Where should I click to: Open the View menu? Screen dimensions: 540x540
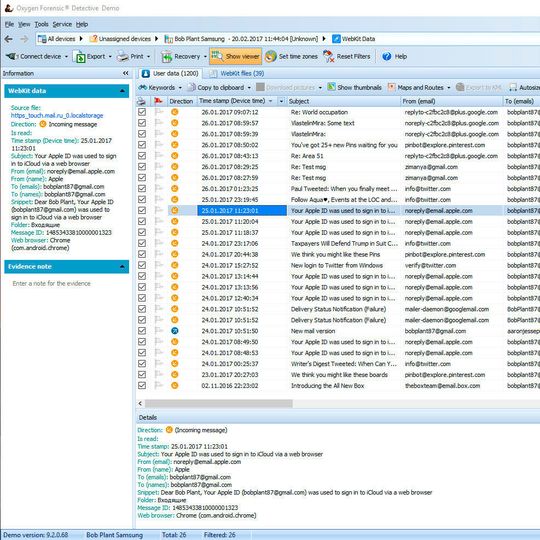point(24,24)
